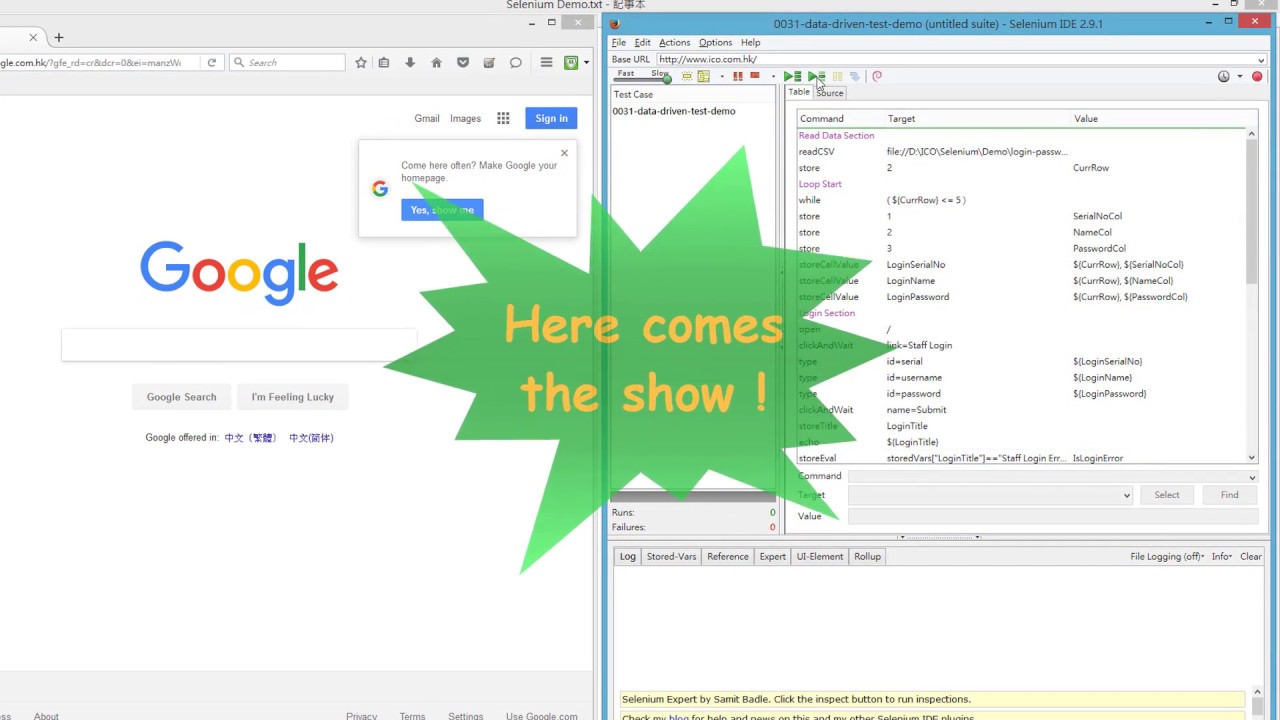Switch to the Source tab
Viewport: 1280px width, 720px height.
pyautogui.click(x=830, y=92)
